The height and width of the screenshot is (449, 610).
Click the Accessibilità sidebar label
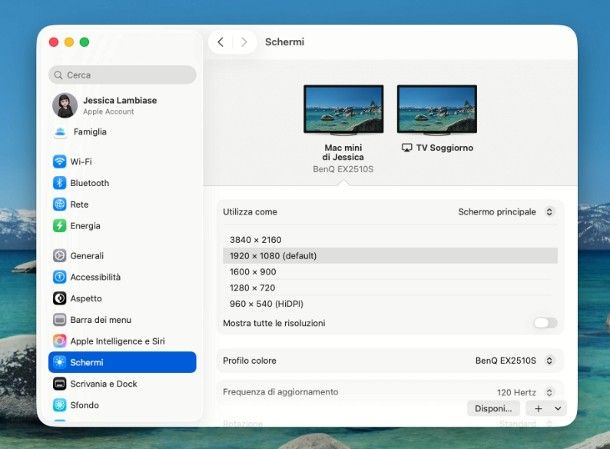[x=95, y=277]
